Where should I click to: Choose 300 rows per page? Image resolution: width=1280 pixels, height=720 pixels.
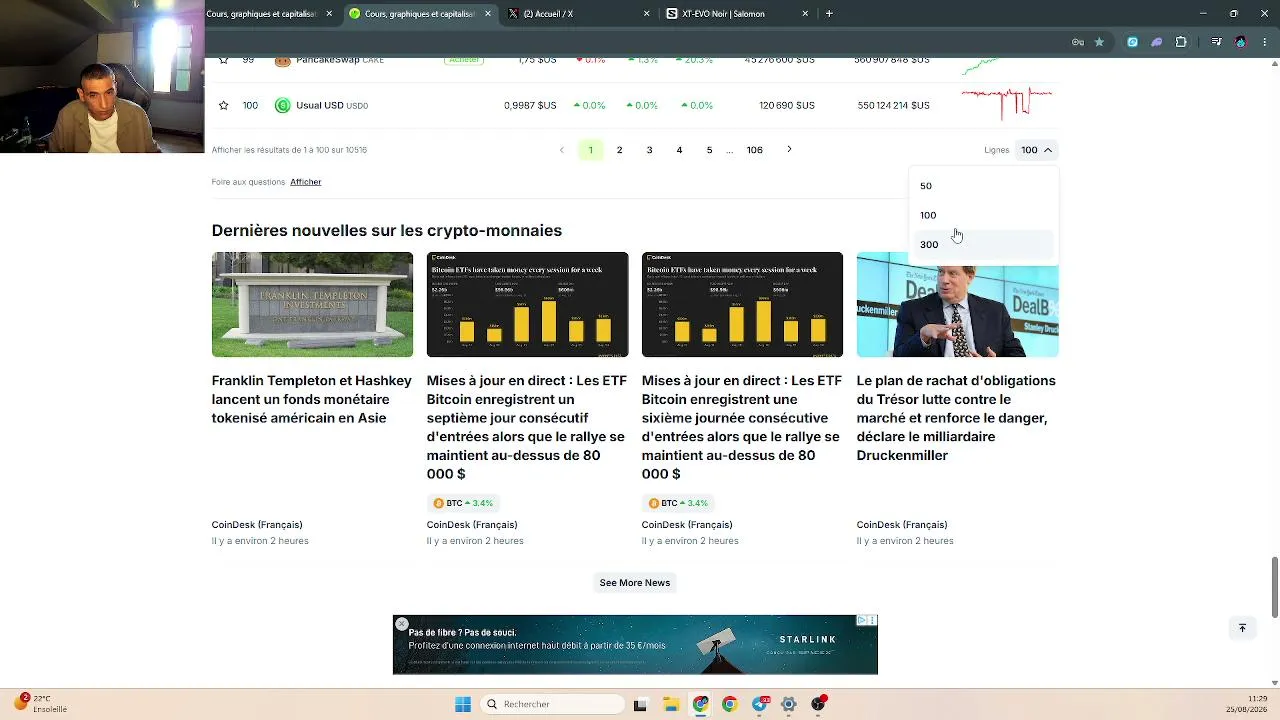[982, 245]
